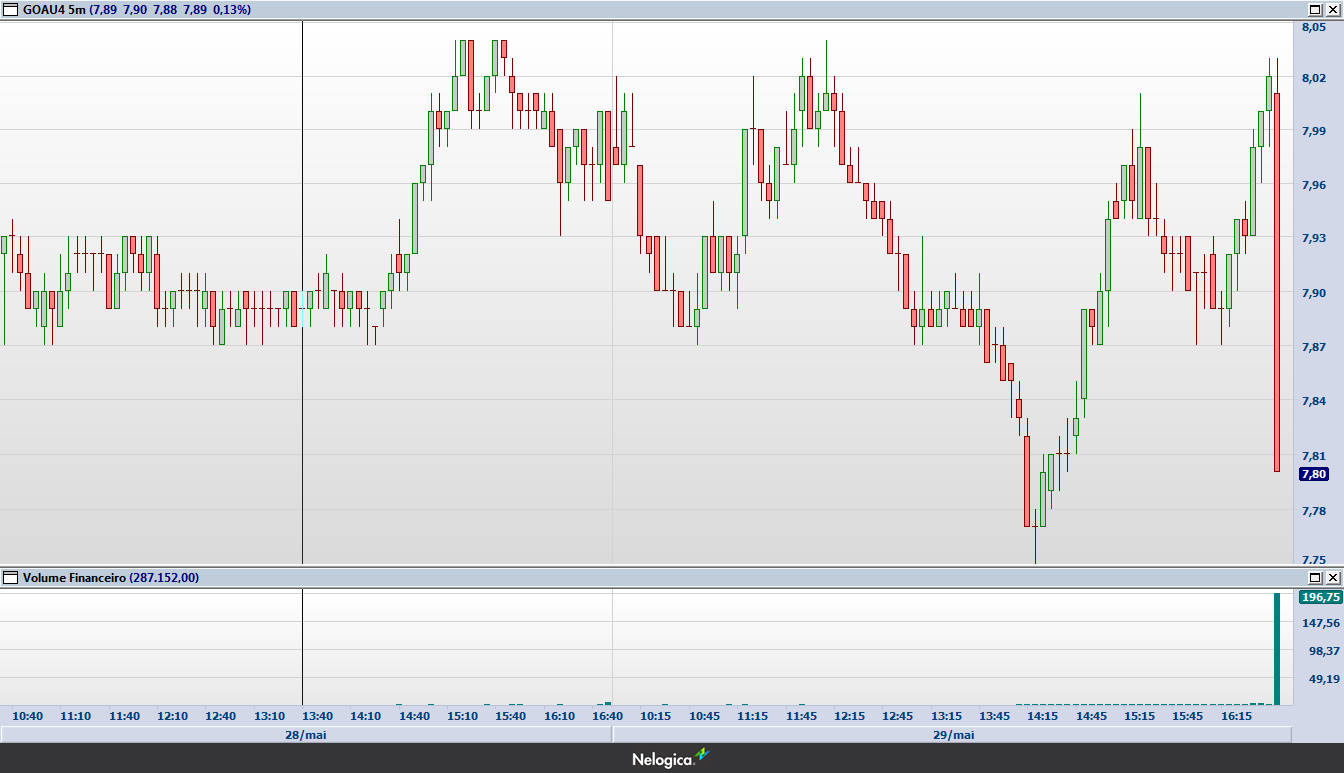Image resolution: width=1344 pixels, height=773 pixels.
Task: Maximize the Volume Financeiro panel
Action: (x=1315, y=577)
